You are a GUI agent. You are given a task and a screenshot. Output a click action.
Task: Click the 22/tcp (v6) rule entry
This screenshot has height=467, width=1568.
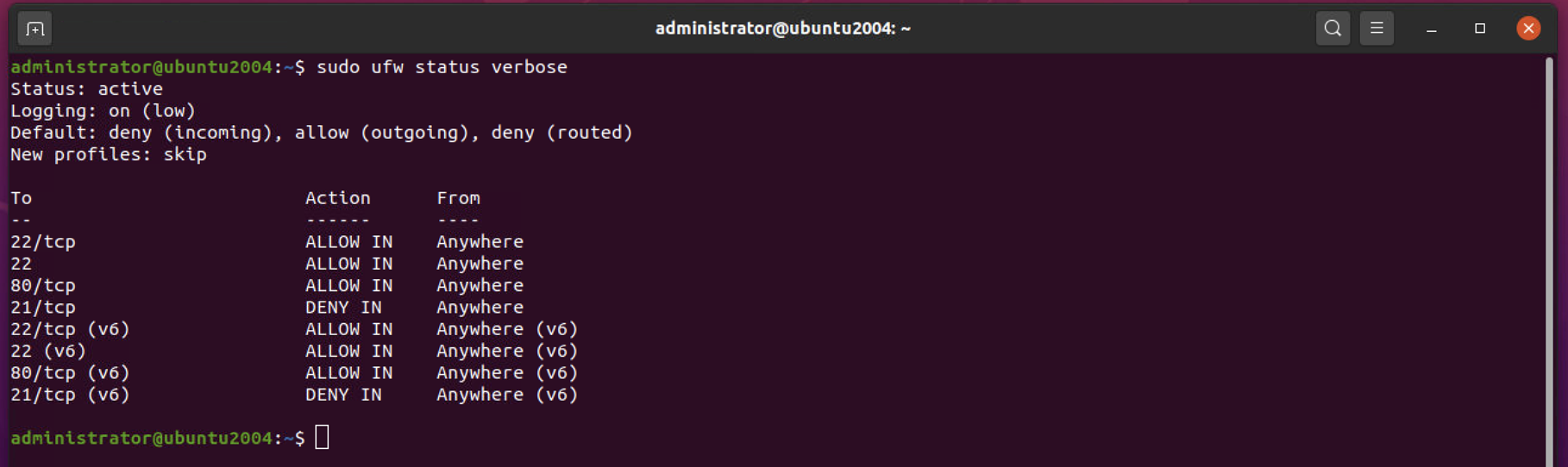click(x=294, y=329)
